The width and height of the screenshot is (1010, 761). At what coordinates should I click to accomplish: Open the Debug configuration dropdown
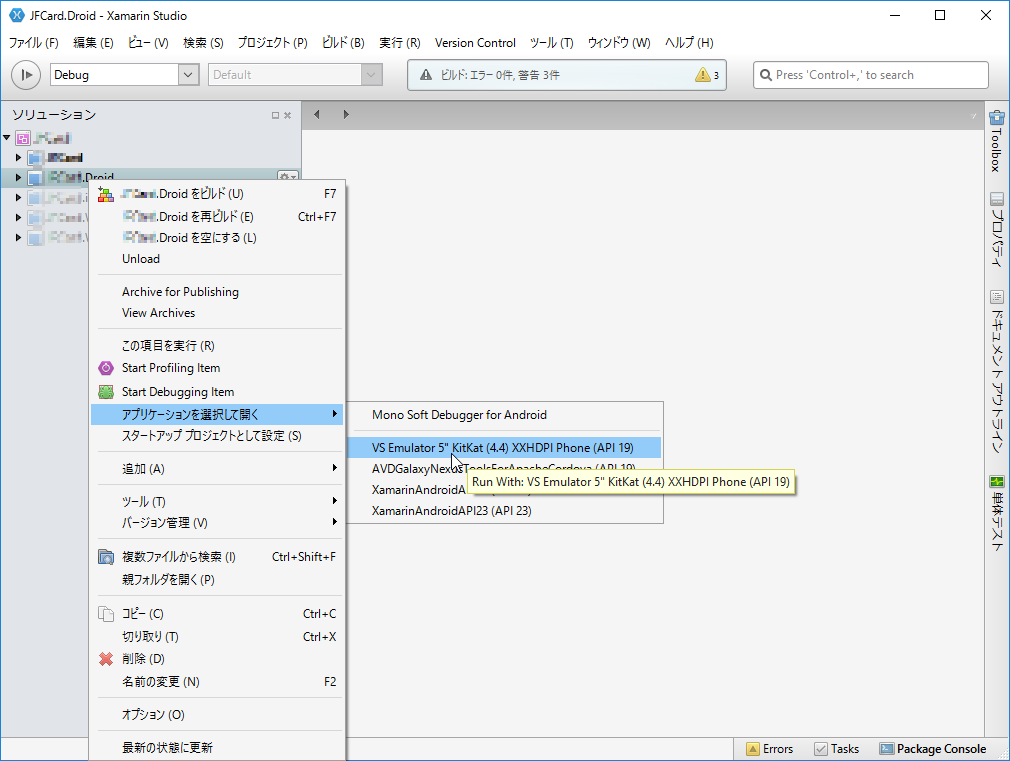124,75
